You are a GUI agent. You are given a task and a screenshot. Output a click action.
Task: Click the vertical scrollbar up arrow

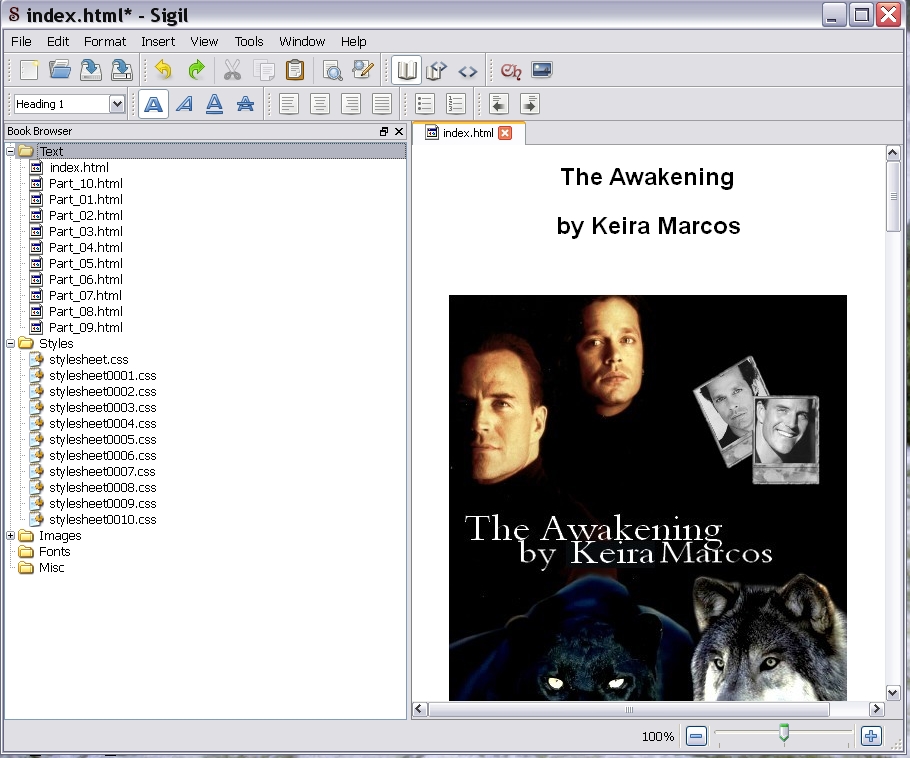(893, 153)
